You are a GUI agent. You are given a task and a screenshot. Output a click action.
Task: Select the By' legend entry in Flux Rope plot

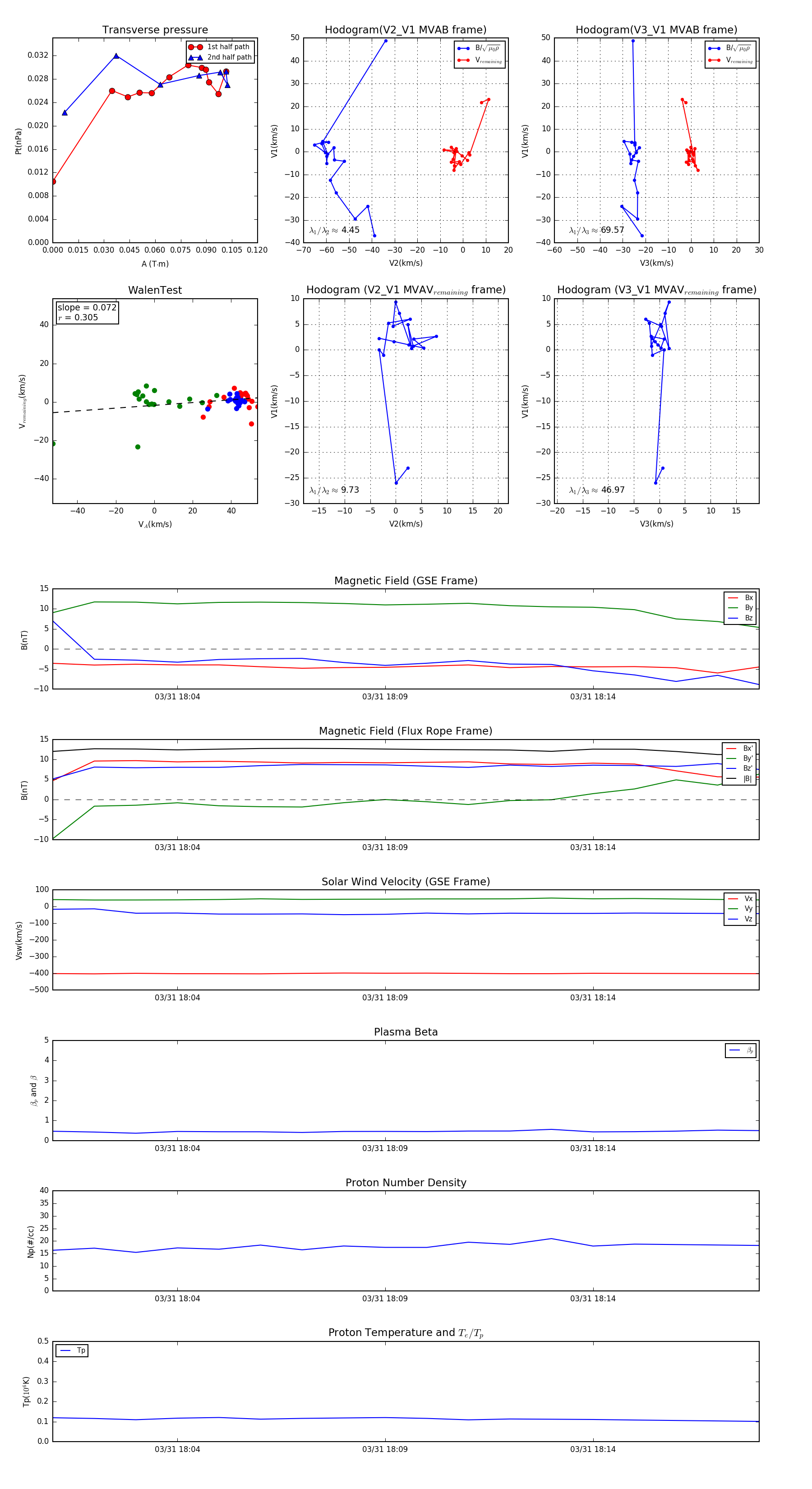pos(739,758)
